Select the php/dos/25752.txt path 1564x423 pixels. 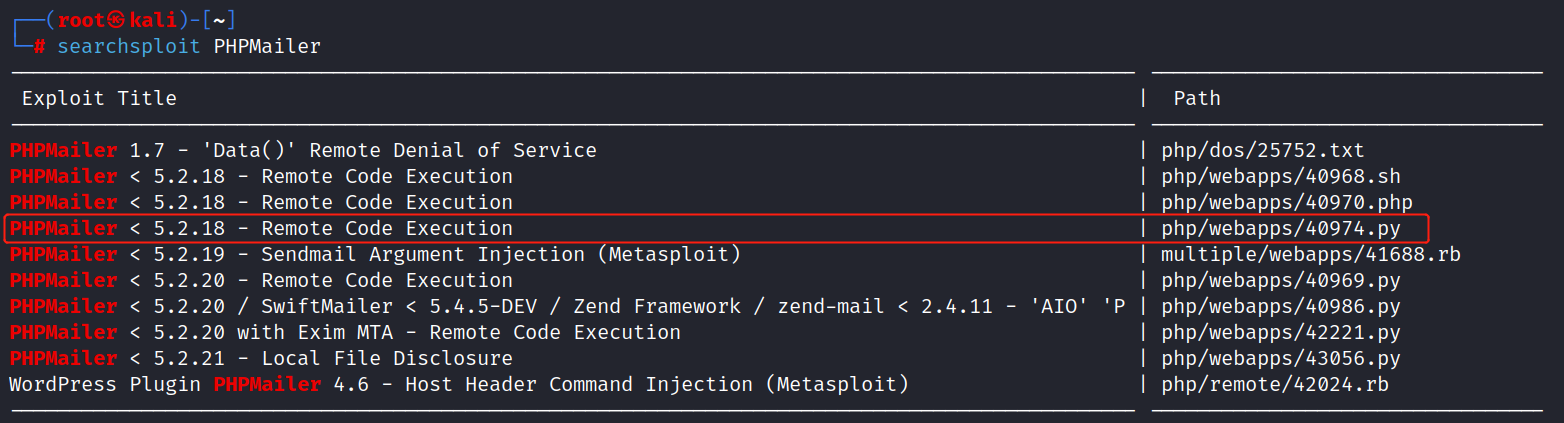click(x=1262, y=150)
